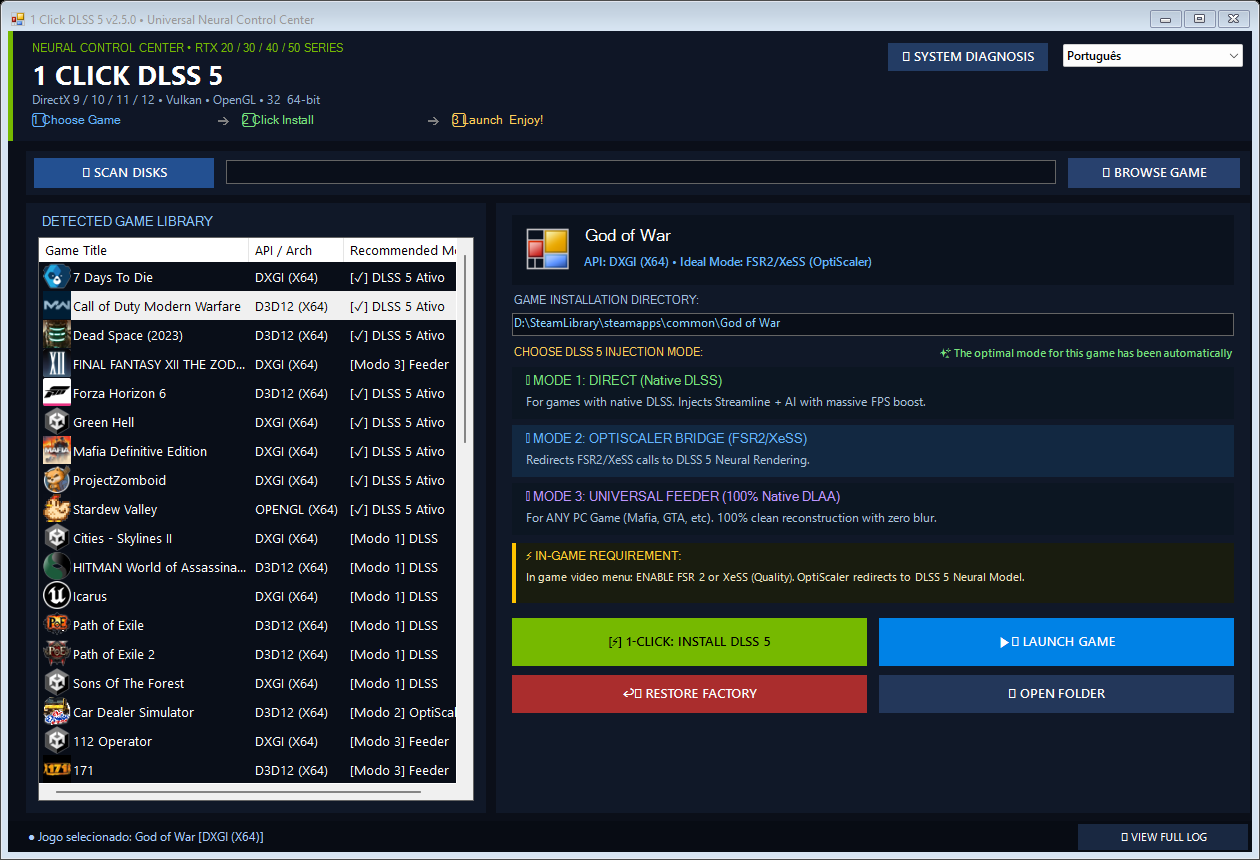Select the Call of Duty Modern Warfare row
This screenshot has width=1260, height=860.
[x=248, y=306]
